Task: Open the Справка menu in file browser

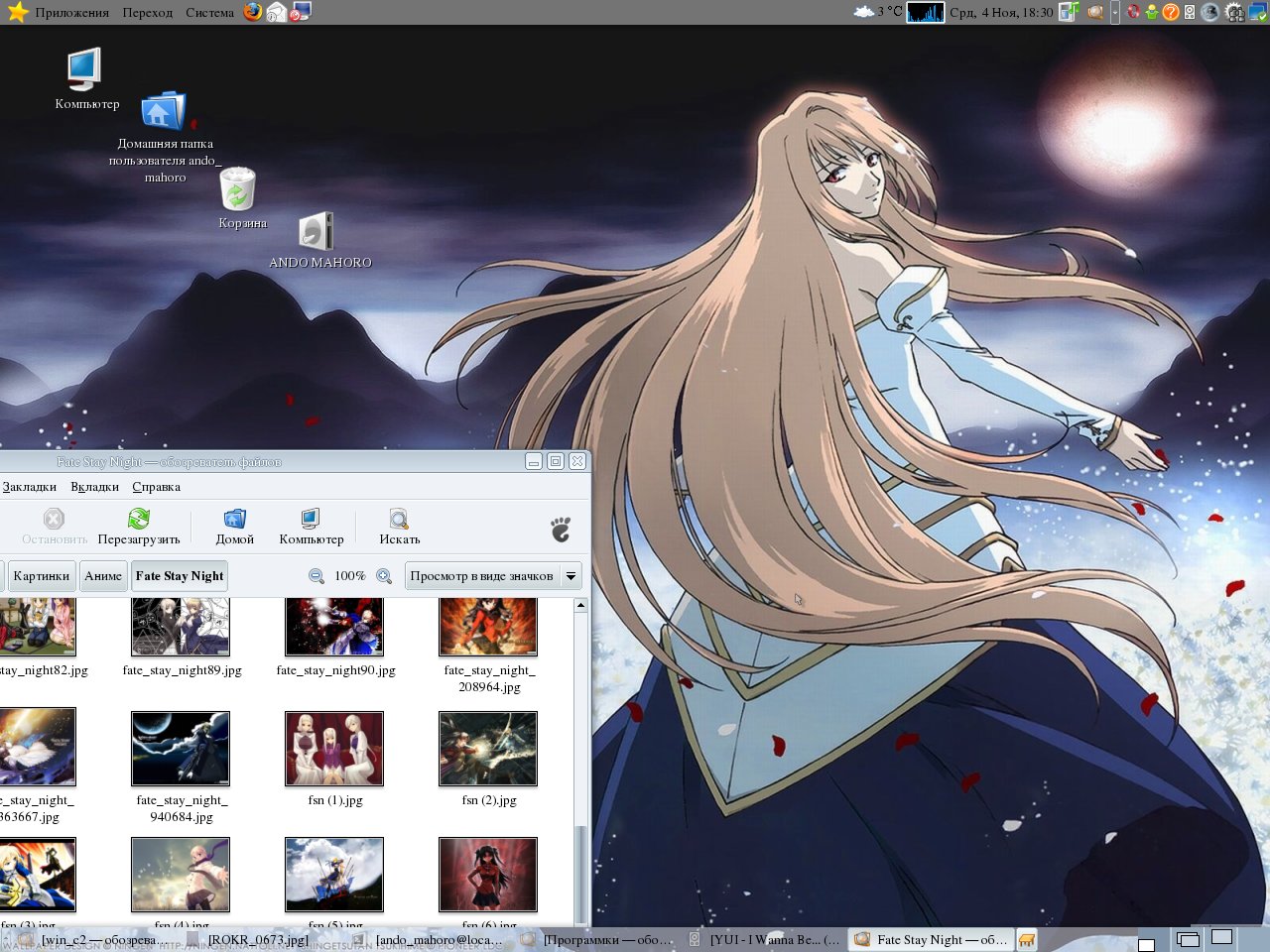Action: [x=156, y=487]
